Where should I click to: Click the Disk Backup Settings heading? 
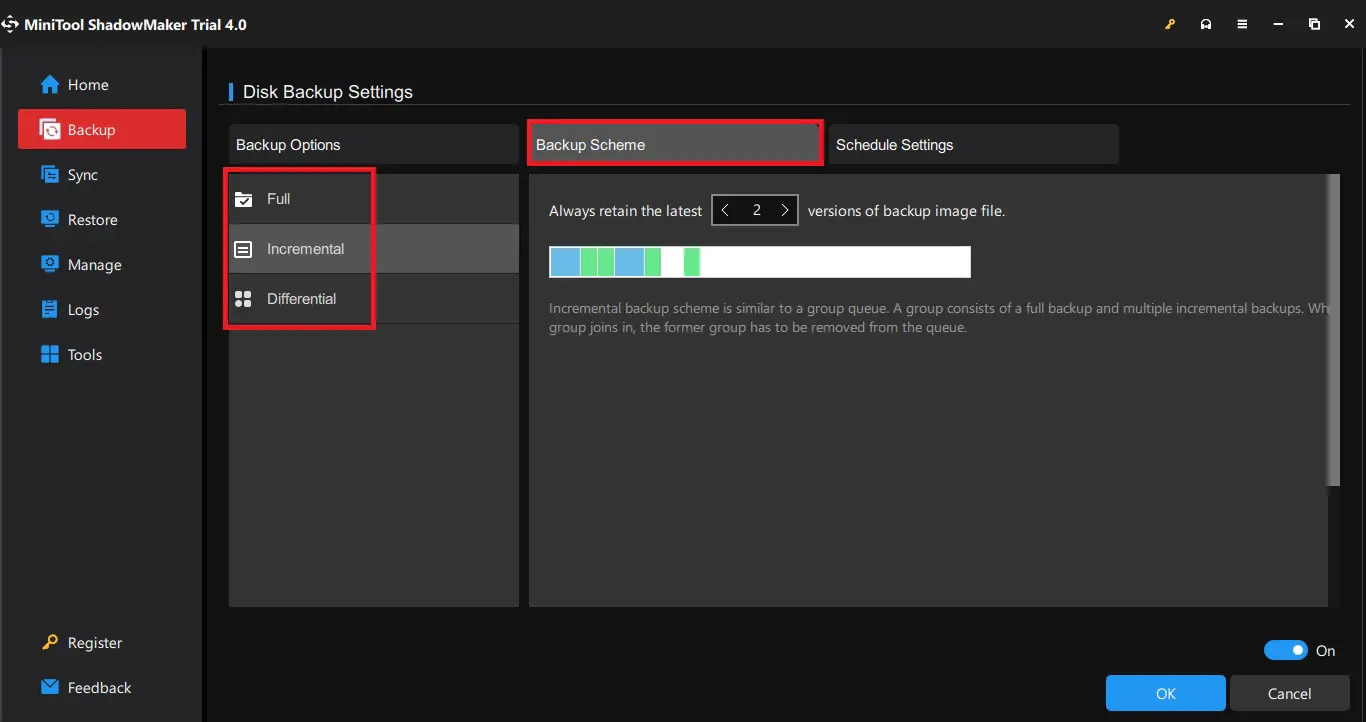click(328, 92)
